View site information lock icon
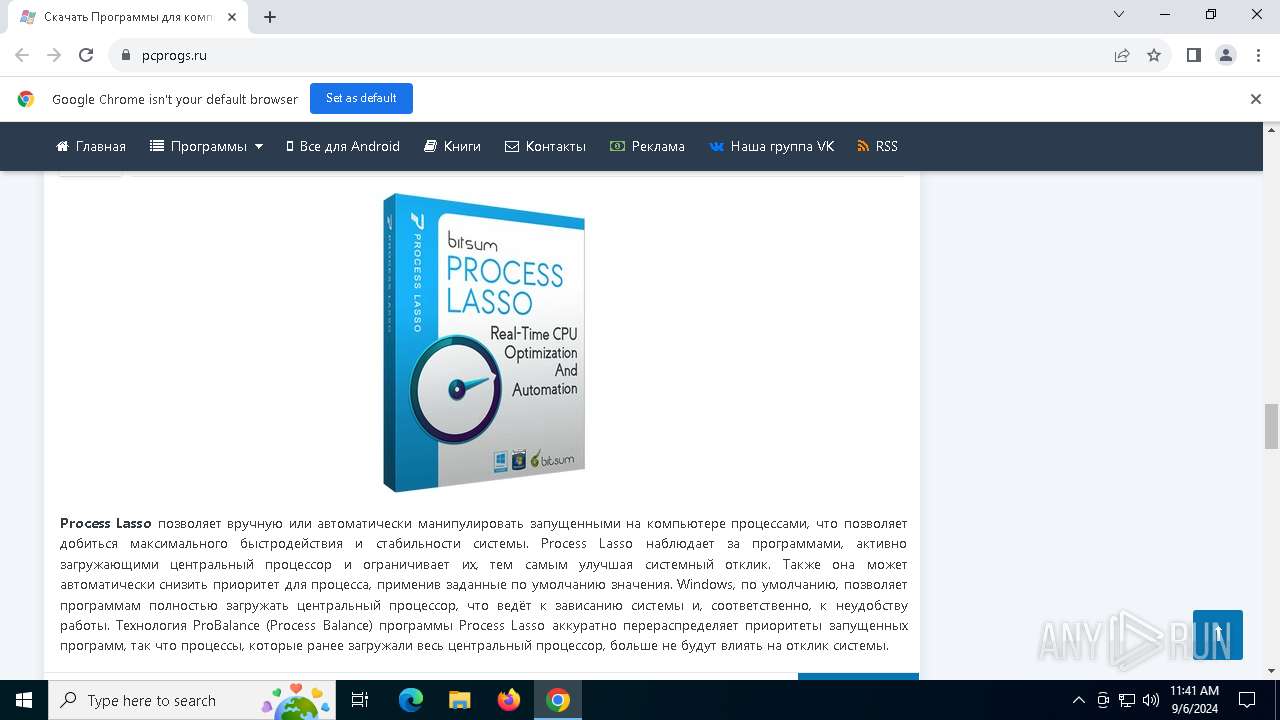 [126, 55]
